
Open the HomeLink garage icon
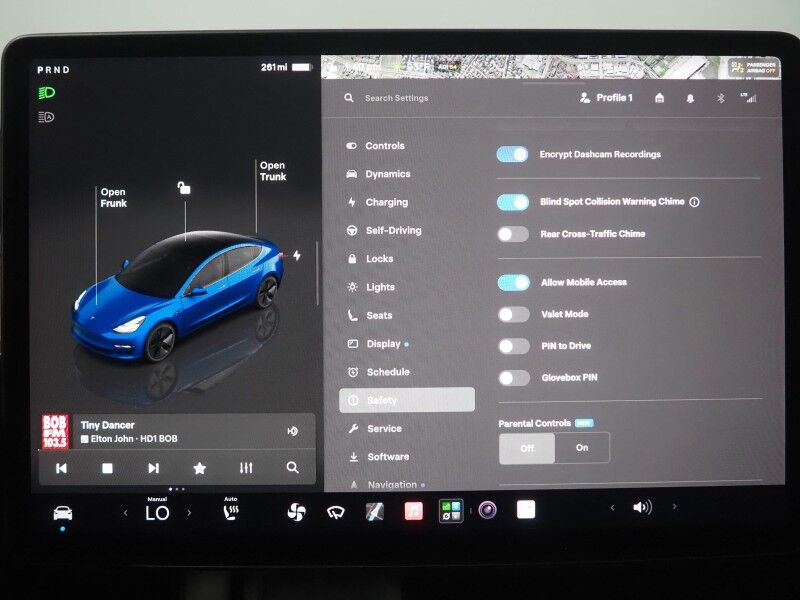(x=659, y=98)
